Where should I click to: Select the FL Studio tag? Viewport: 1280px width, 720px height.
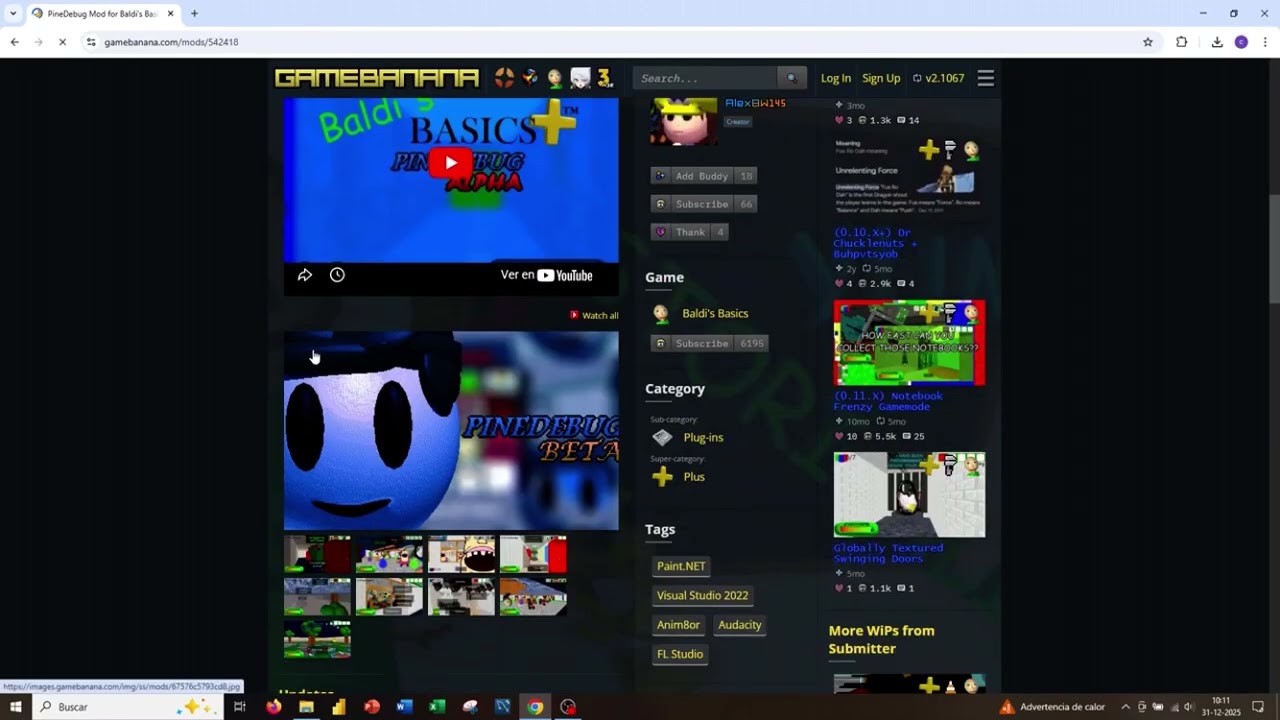coord(680,654)
